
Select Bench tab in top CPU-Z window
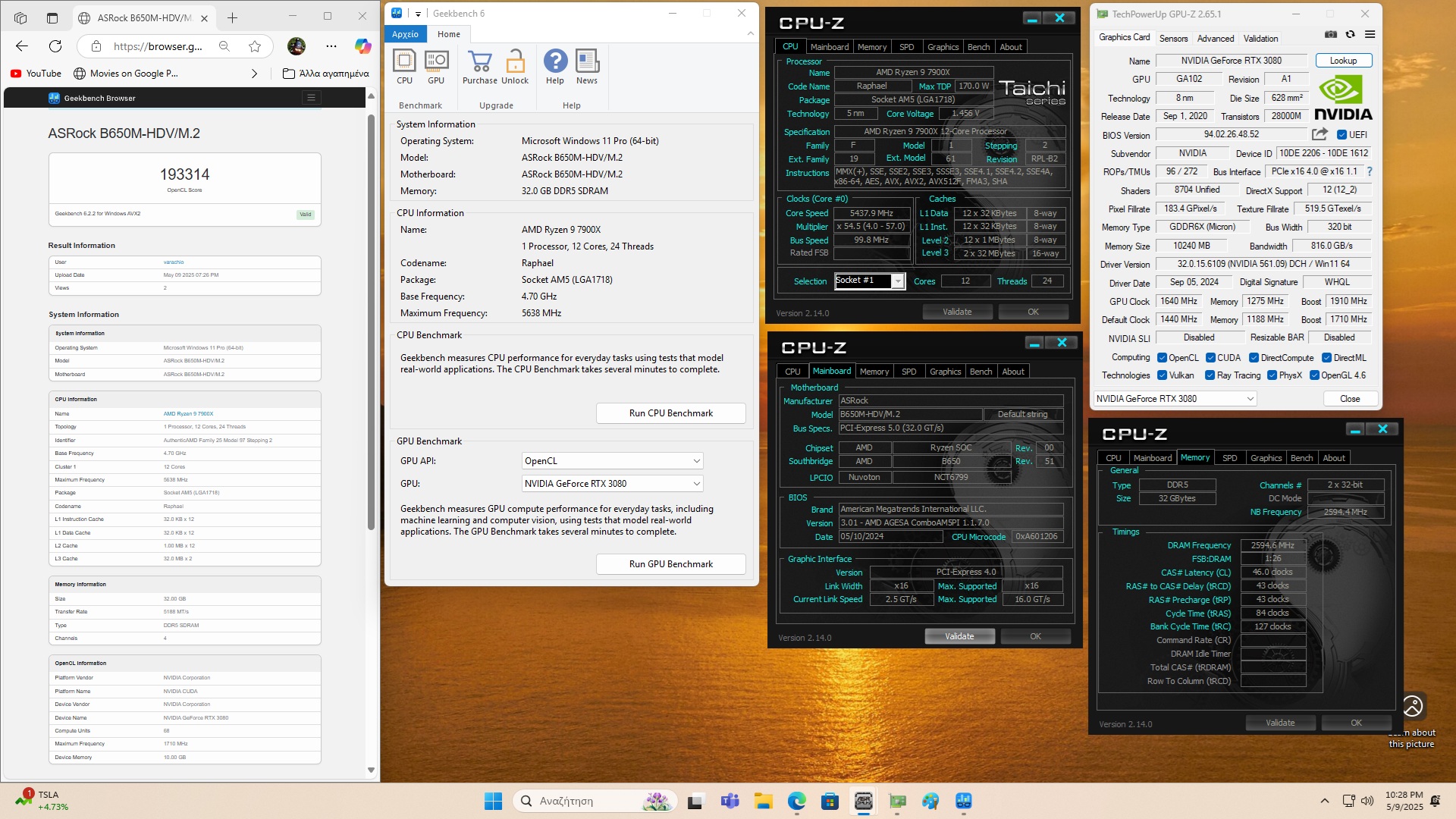(x=978, y=47)
